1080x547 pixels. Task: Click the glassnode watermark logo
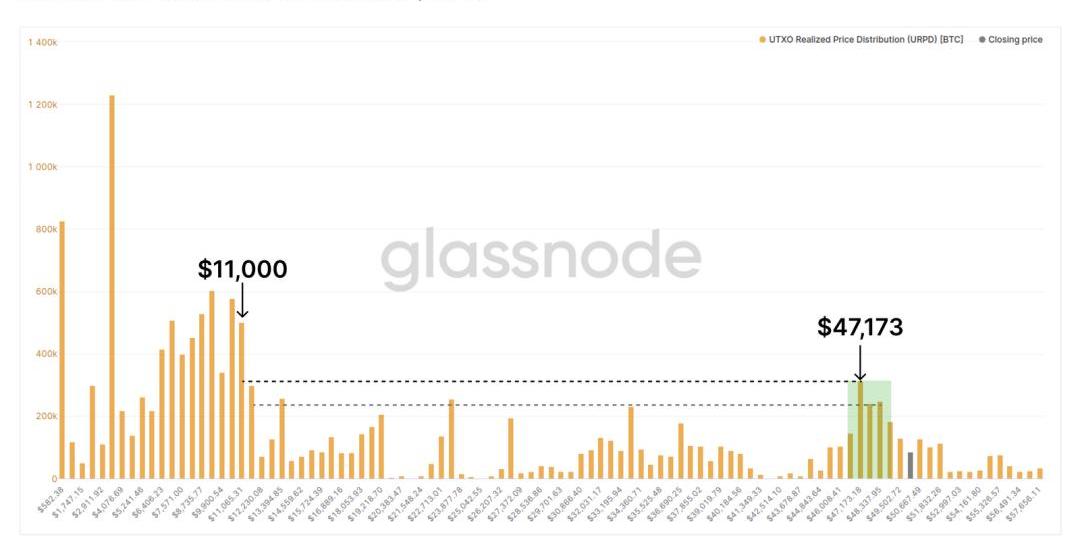[541, 257]
